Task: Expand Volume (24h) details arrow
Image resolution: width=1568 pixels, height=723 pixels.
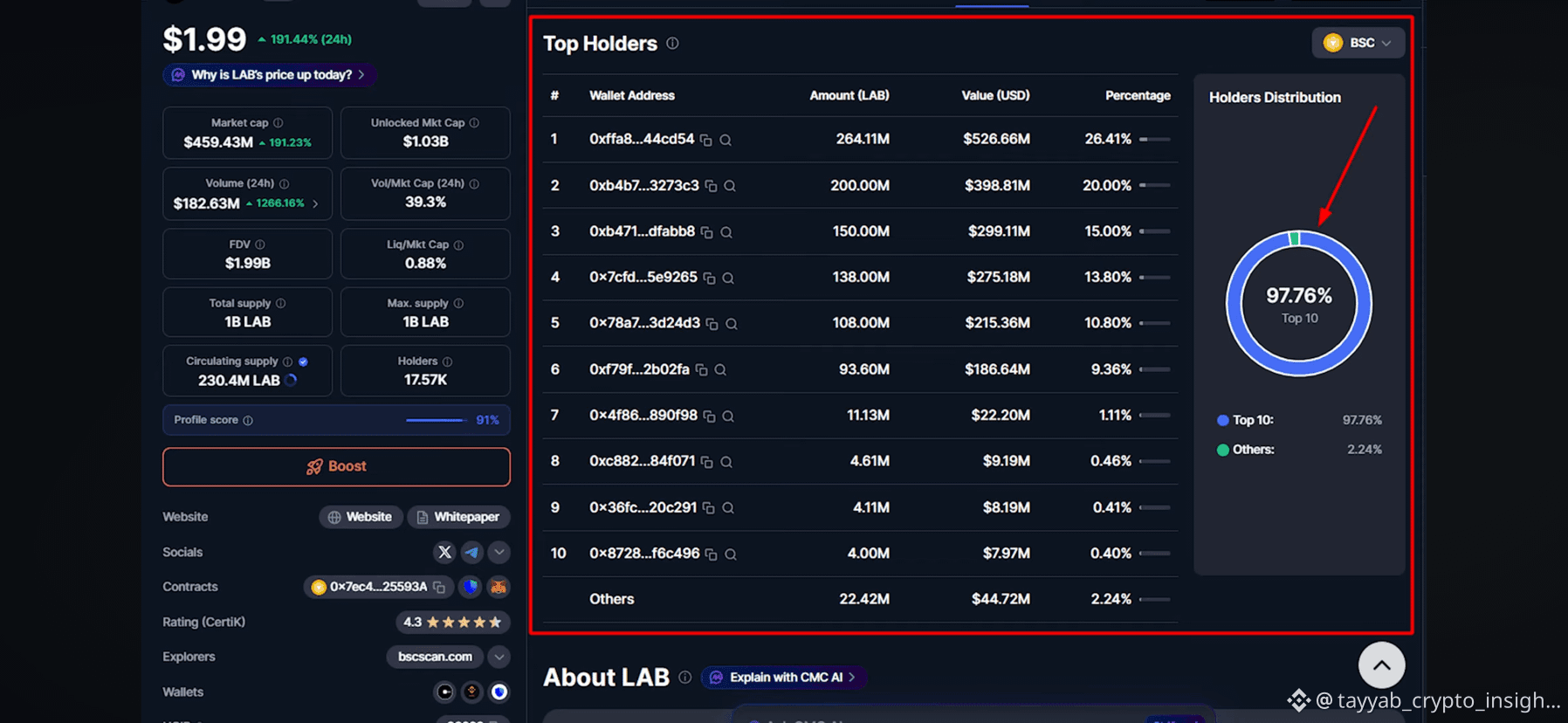Action: click(315, 203)
